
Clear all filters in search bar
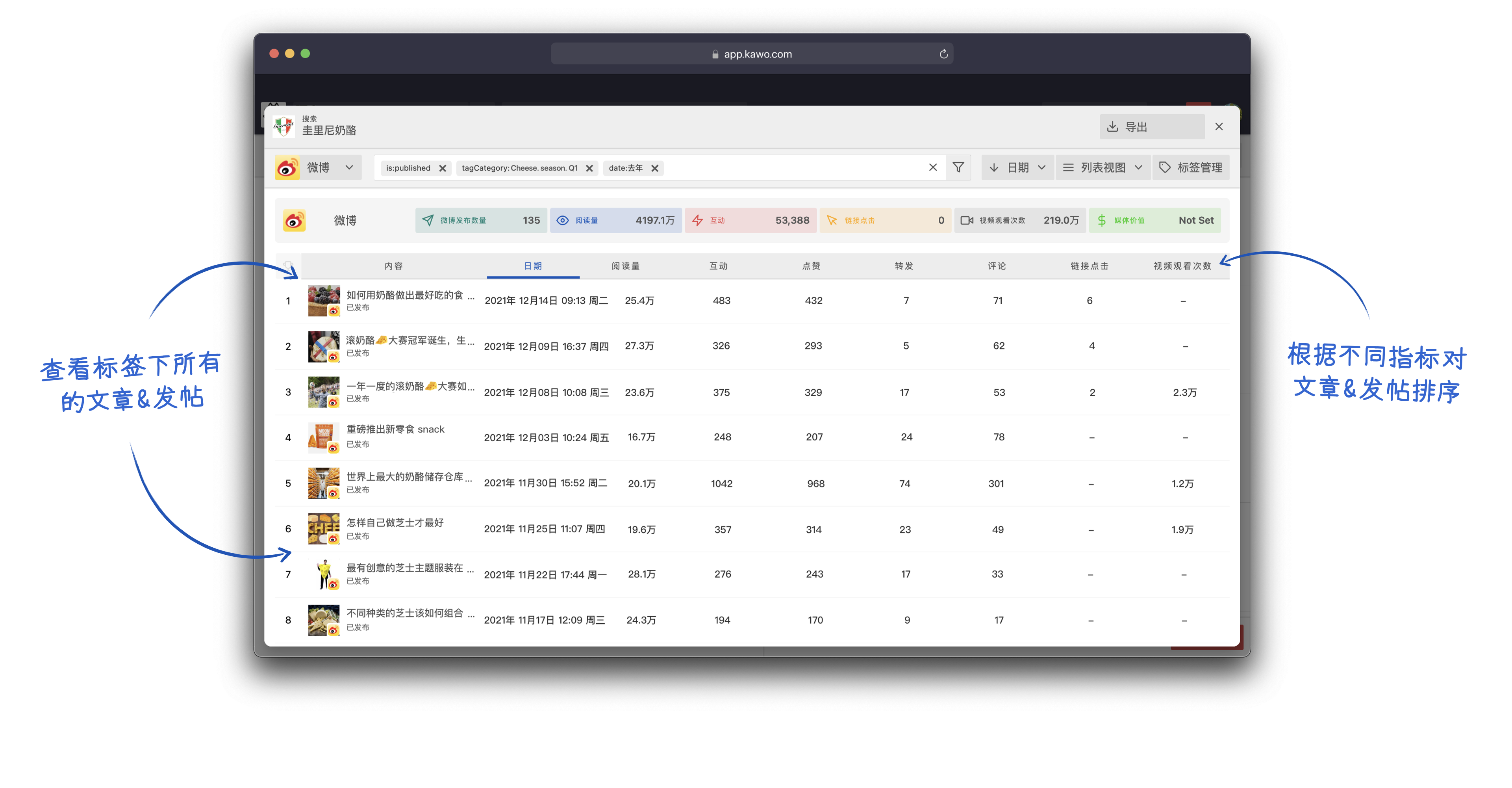[x=932, y=168]
